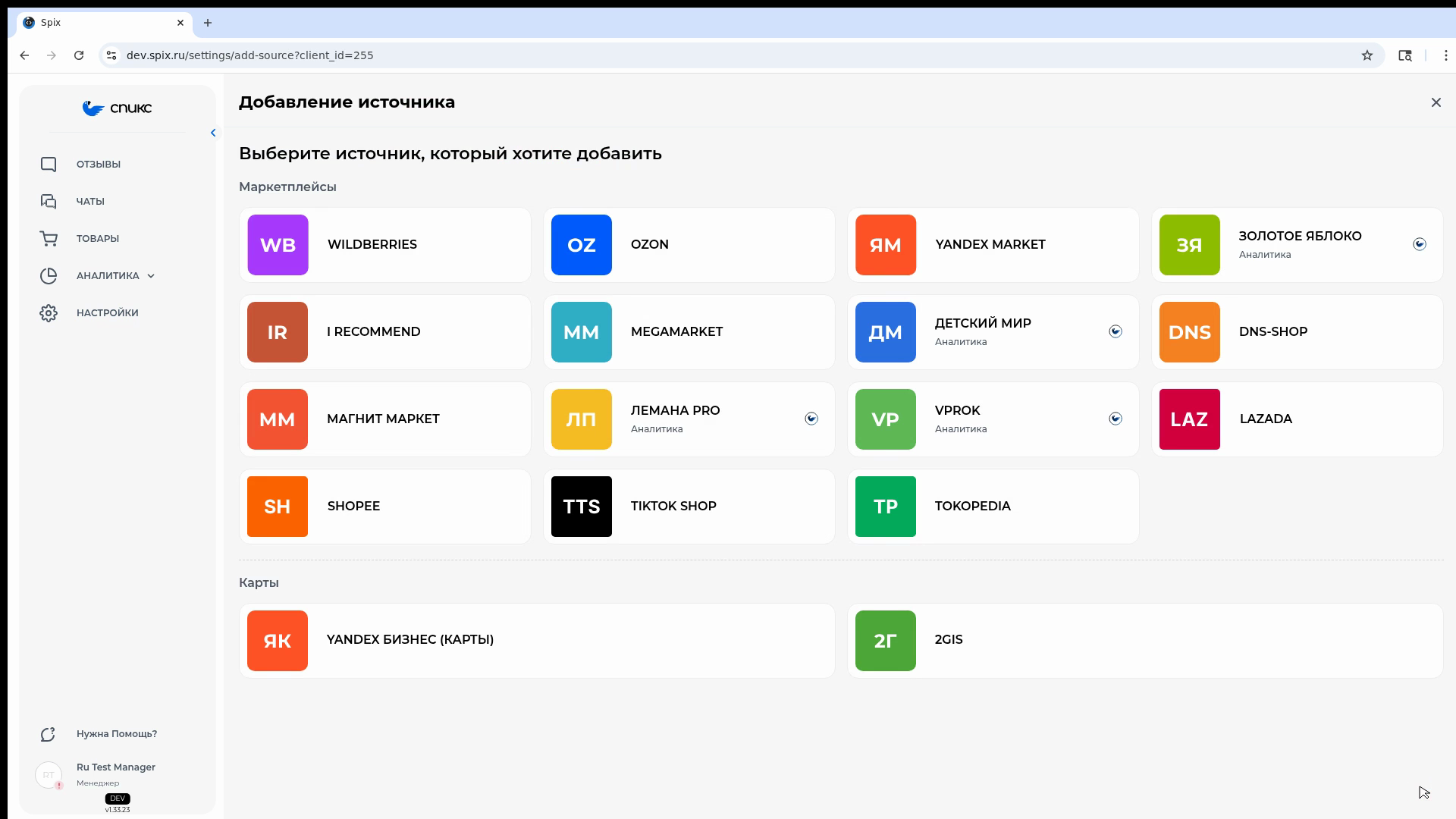Open the Чаты section
Screen dimensions: 1456x819
pyautogui.click(x=90, y=202)
